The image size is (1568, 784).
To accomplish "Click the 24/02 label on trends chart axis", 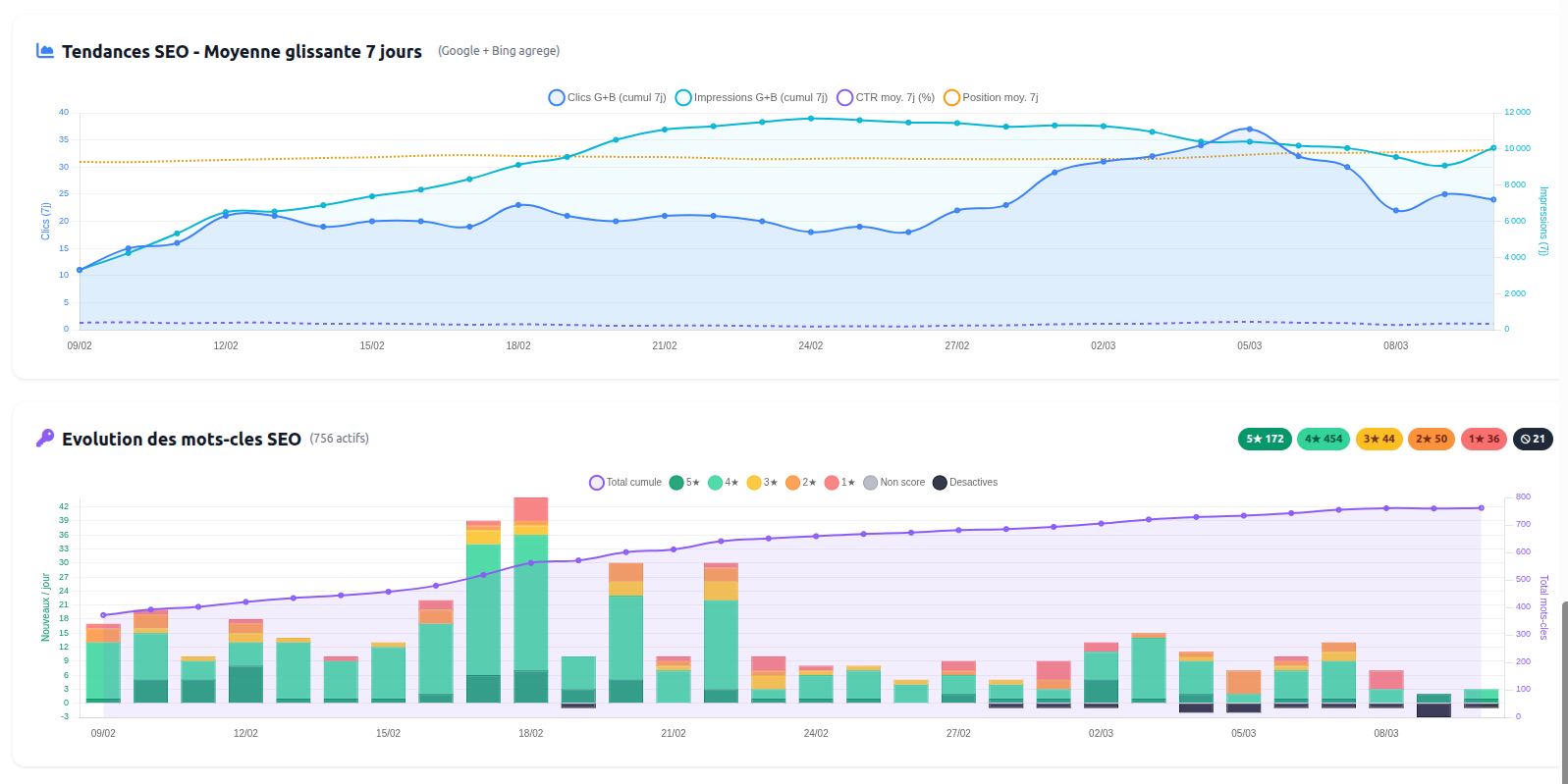I will 811,345.
